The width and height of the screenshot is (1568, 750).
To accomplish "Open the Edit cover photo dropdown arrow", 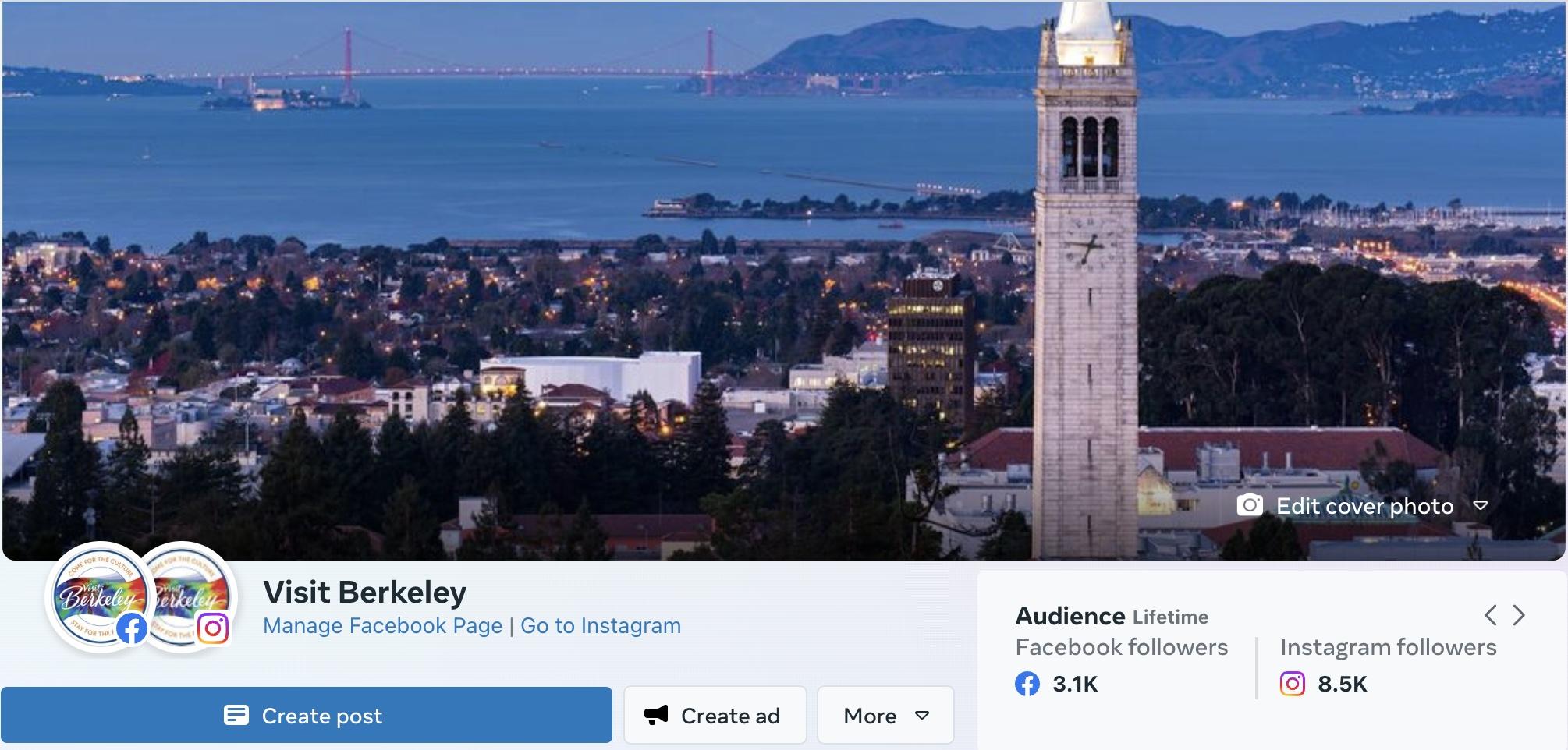I will [1480, 506].
